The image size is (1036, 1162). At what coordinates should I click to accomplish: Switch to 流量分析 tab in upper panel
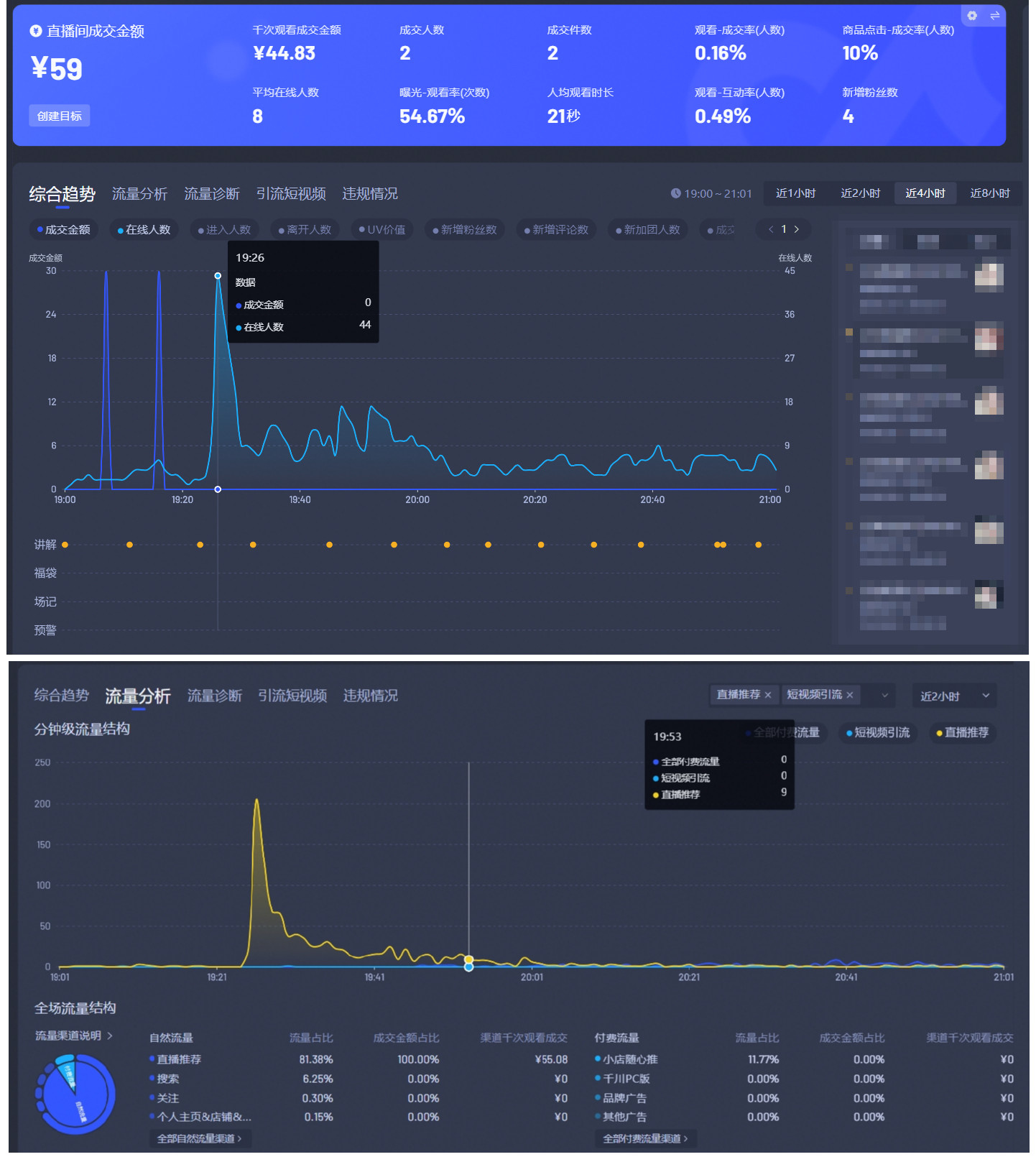(x=139, y=194)
